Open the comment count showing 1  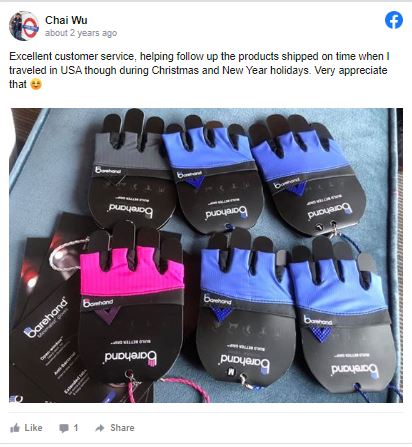(76, 428)
